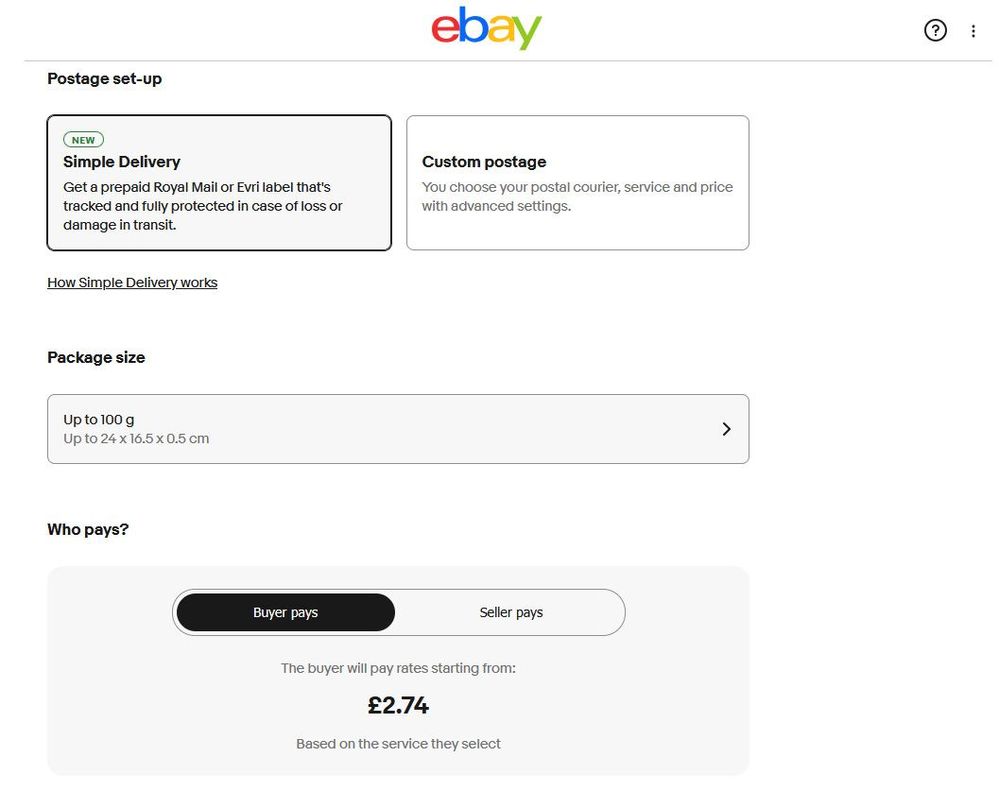The height and width of the screenshot is (790, 999).
Task: Click the package size chevron arrow
Action: (x=726, y=429)
